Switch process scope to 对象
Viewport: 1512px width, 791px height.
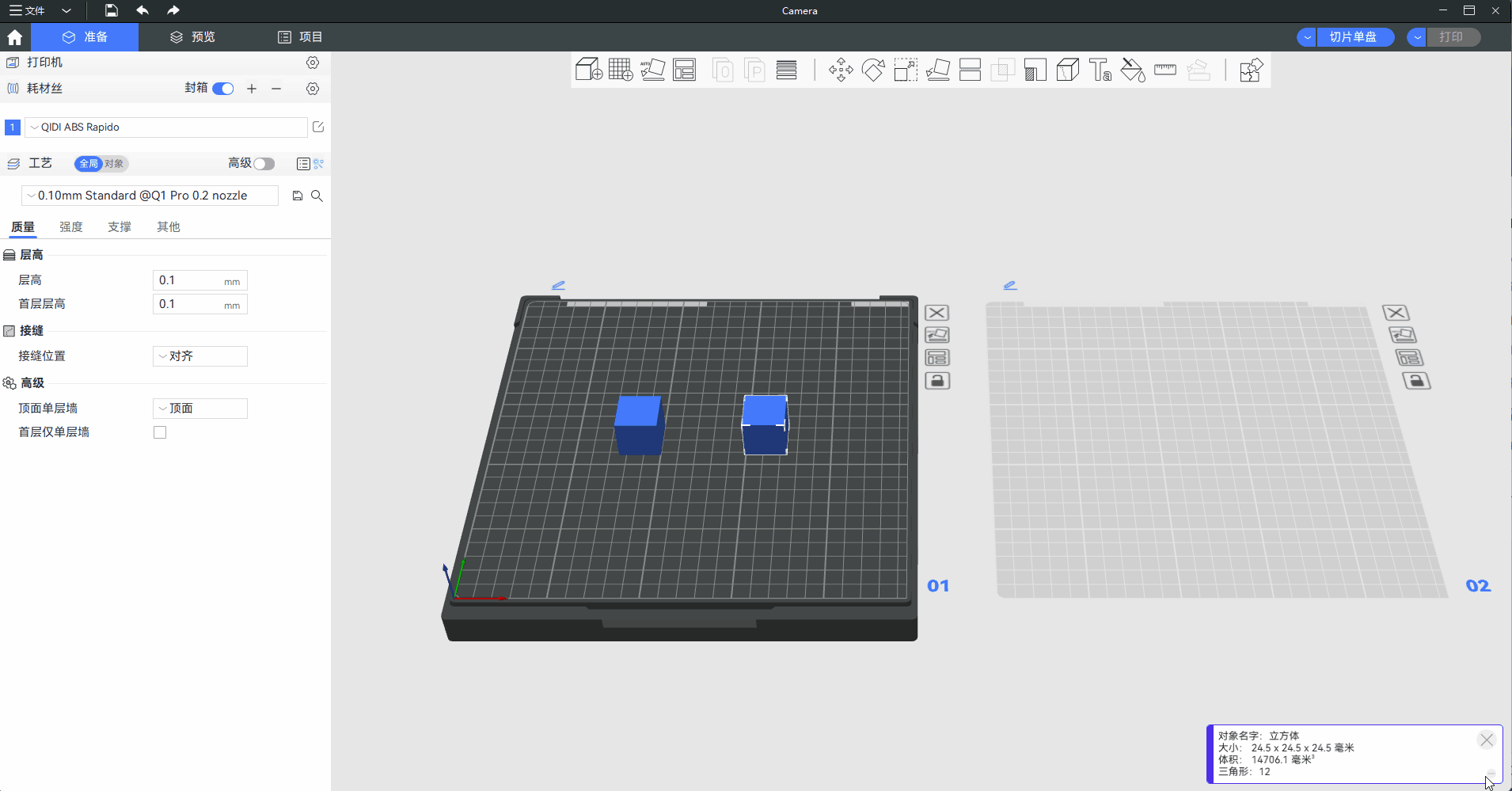pos(115,164)
